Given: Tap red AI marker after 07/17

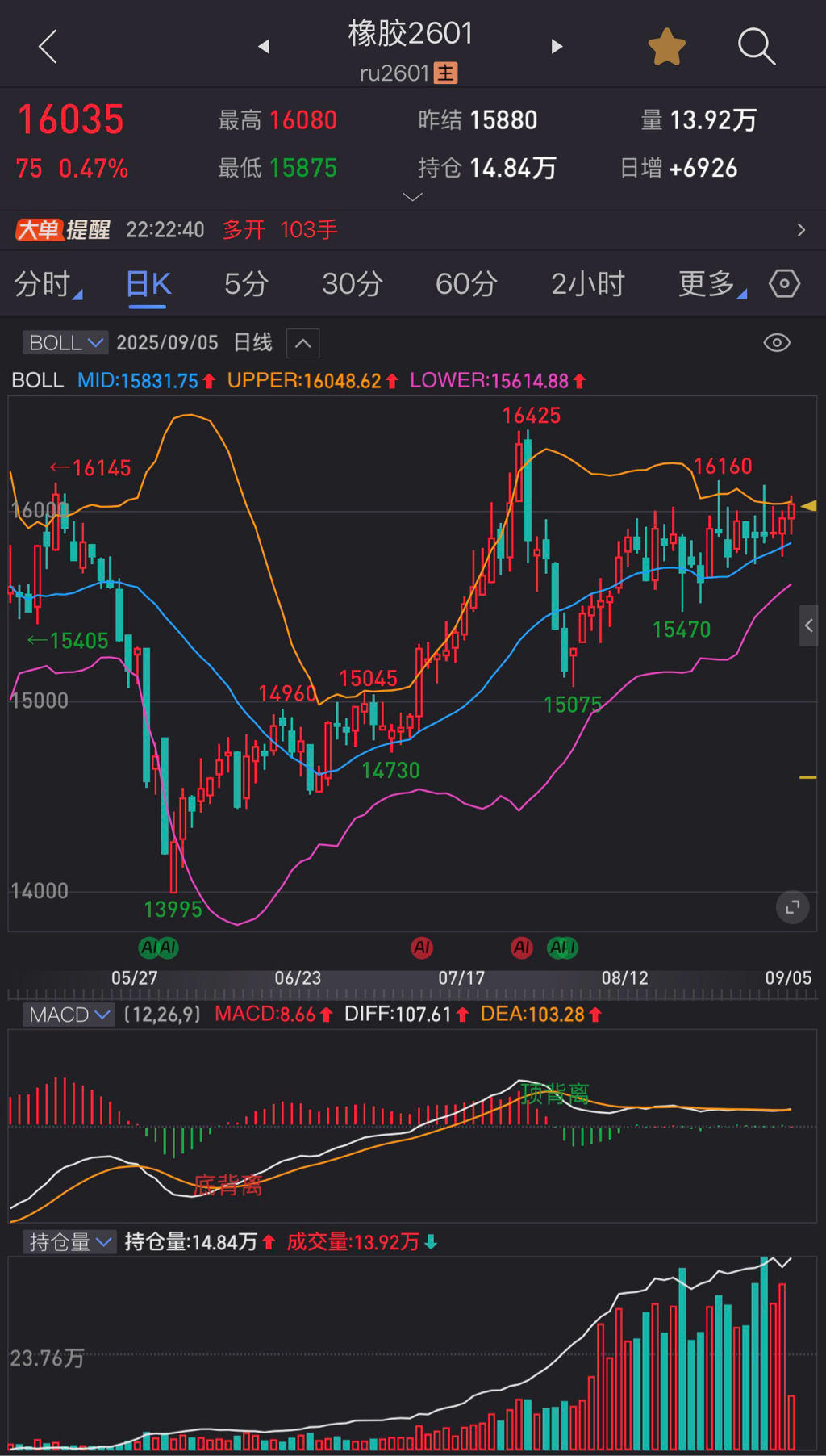Looking at the screenshot, I should point(522,948).
